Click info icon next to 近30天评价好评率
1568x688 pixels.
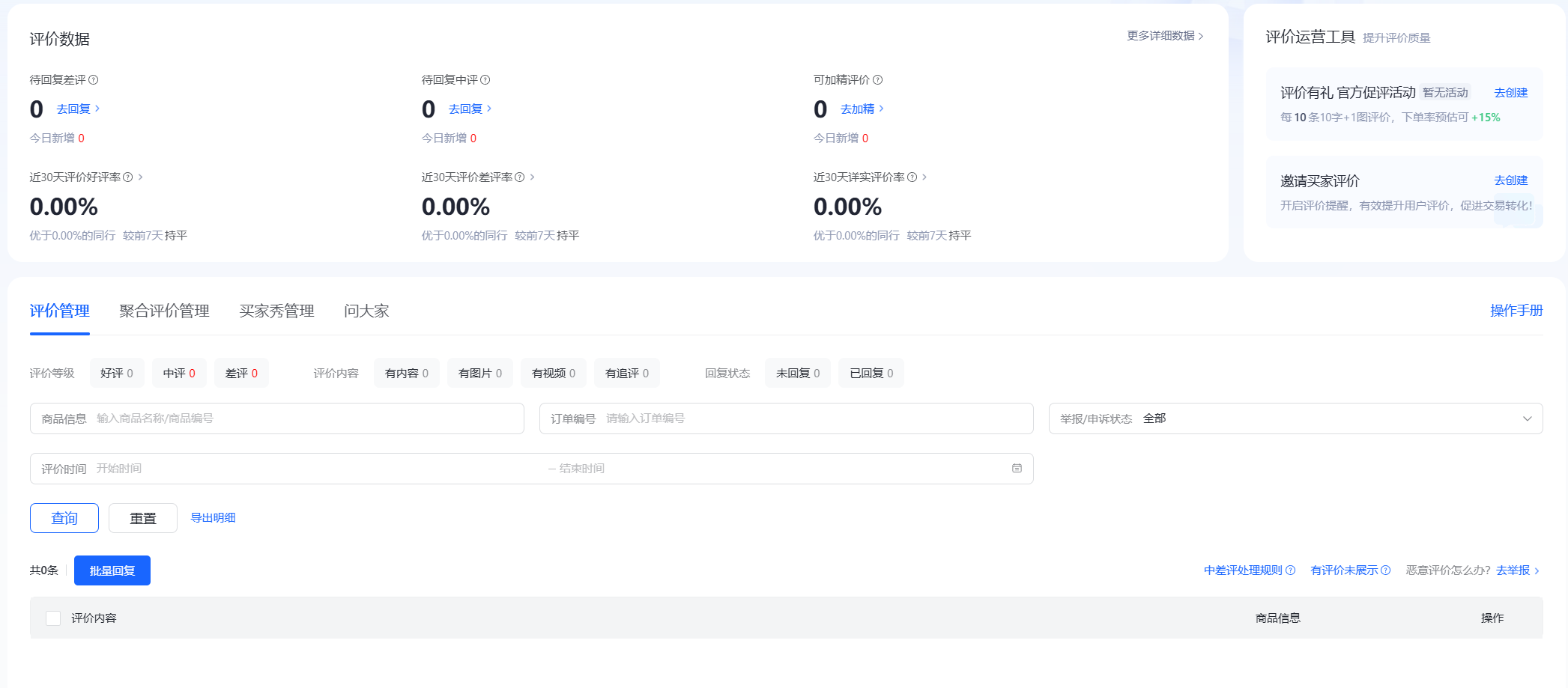[x=128, y=177]
